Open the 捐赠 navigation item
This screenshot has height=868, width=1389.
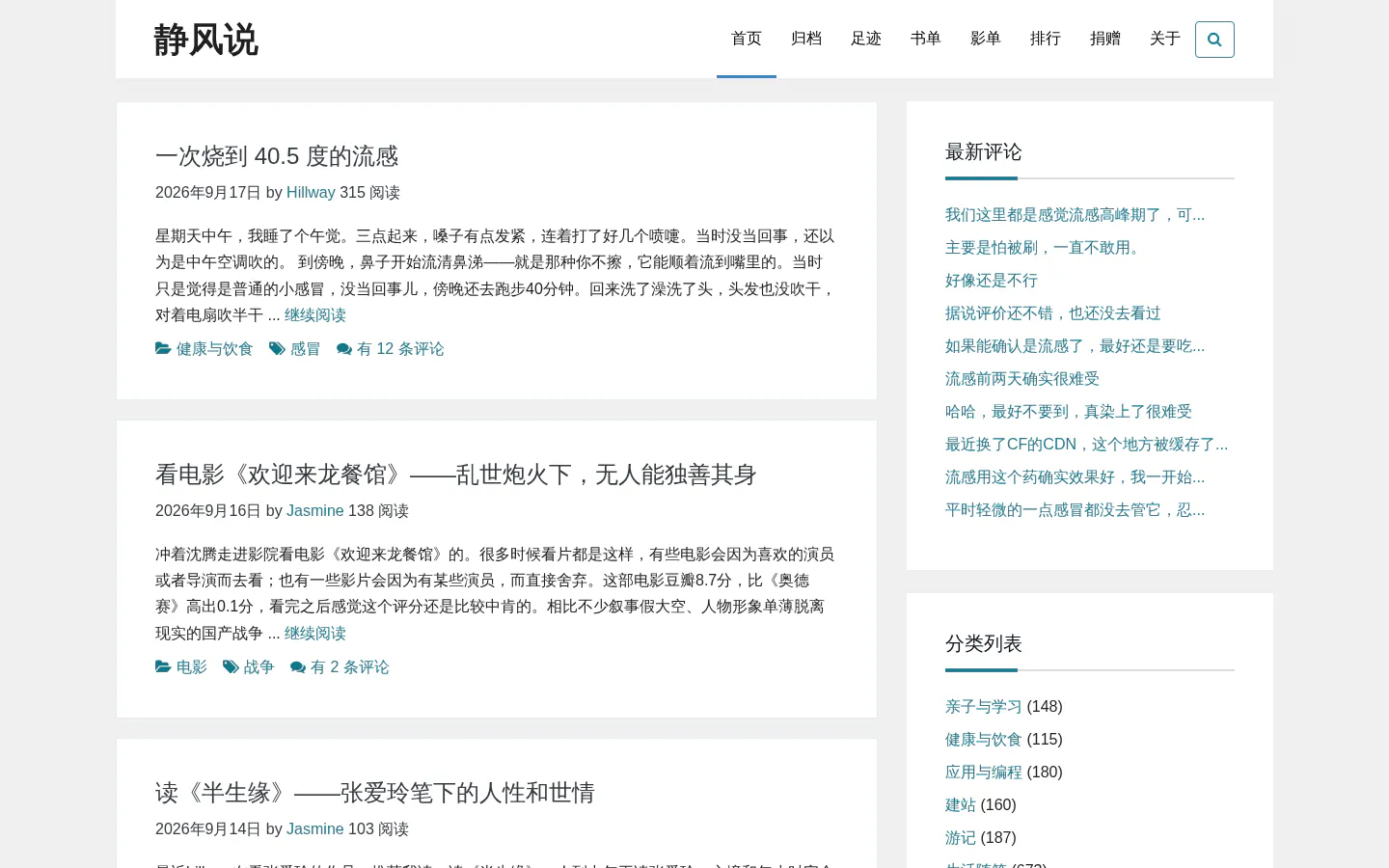coord(1105,39)
